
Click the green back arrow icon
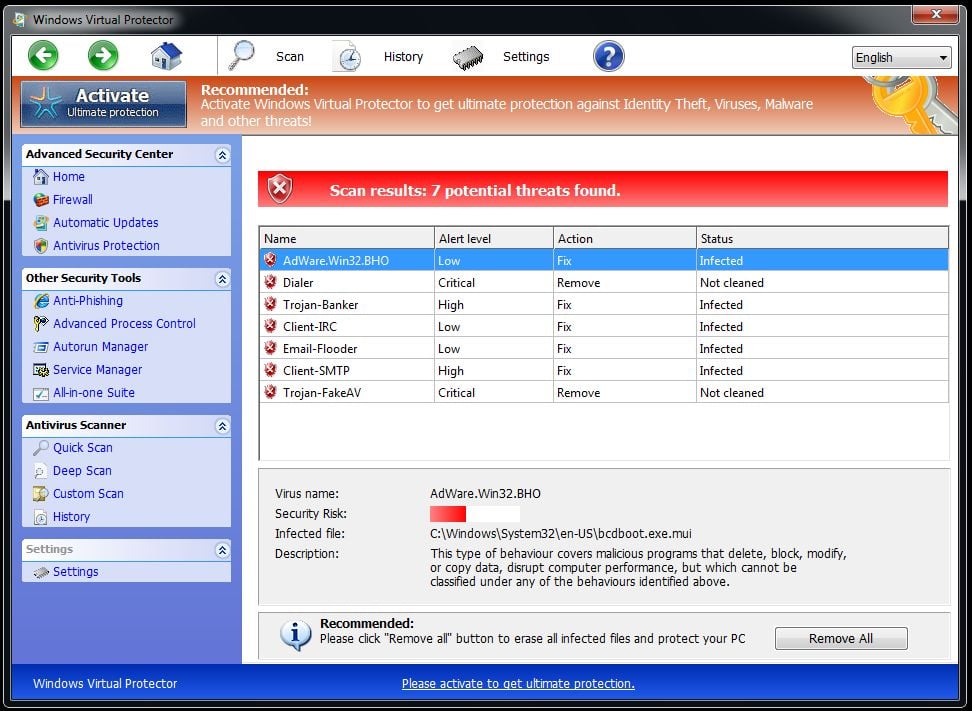[x=43, y=56]
